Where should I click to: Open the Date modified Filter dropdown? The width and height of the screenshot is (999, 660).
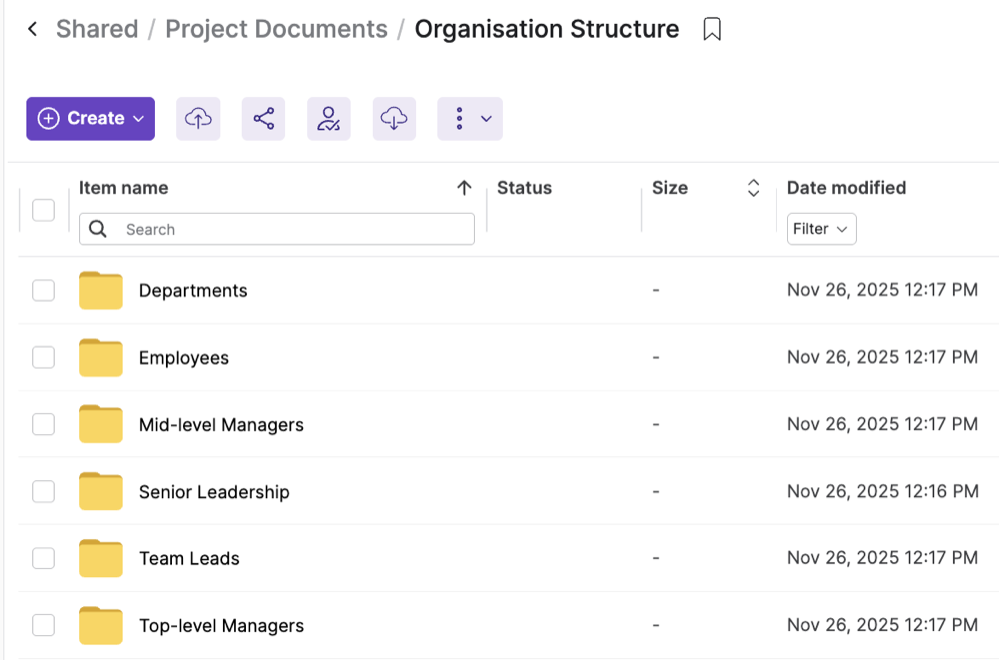[821, 229]
